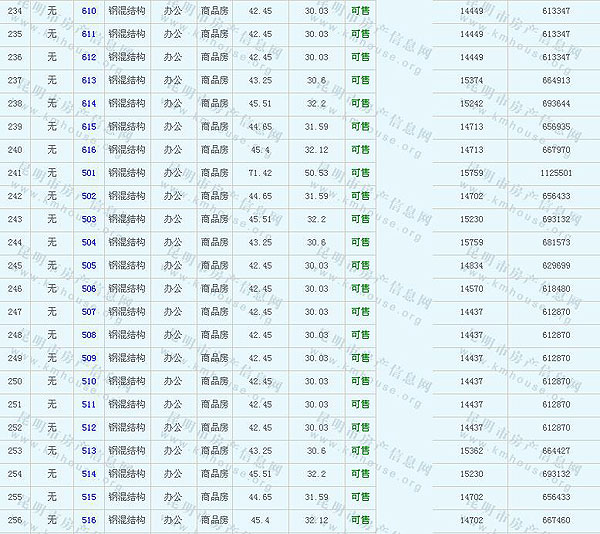The height and width of the screenshot is (534, 600).
Task: Click total price 1125501 cell
Action: click(x=555, y=173)
